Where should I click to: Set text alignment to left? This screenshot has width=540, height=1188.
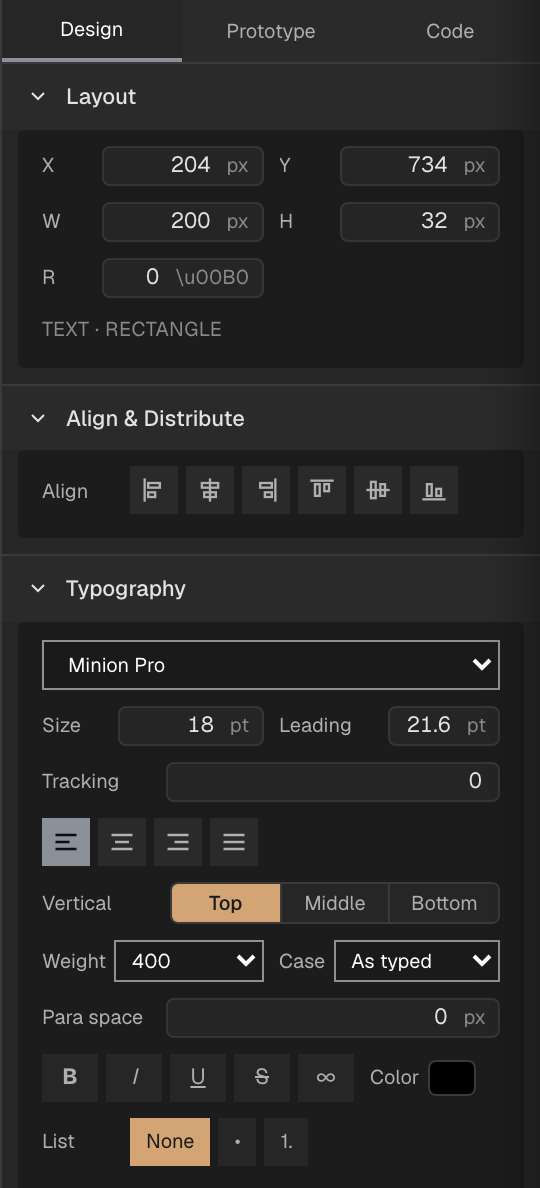tap(66, 842)
